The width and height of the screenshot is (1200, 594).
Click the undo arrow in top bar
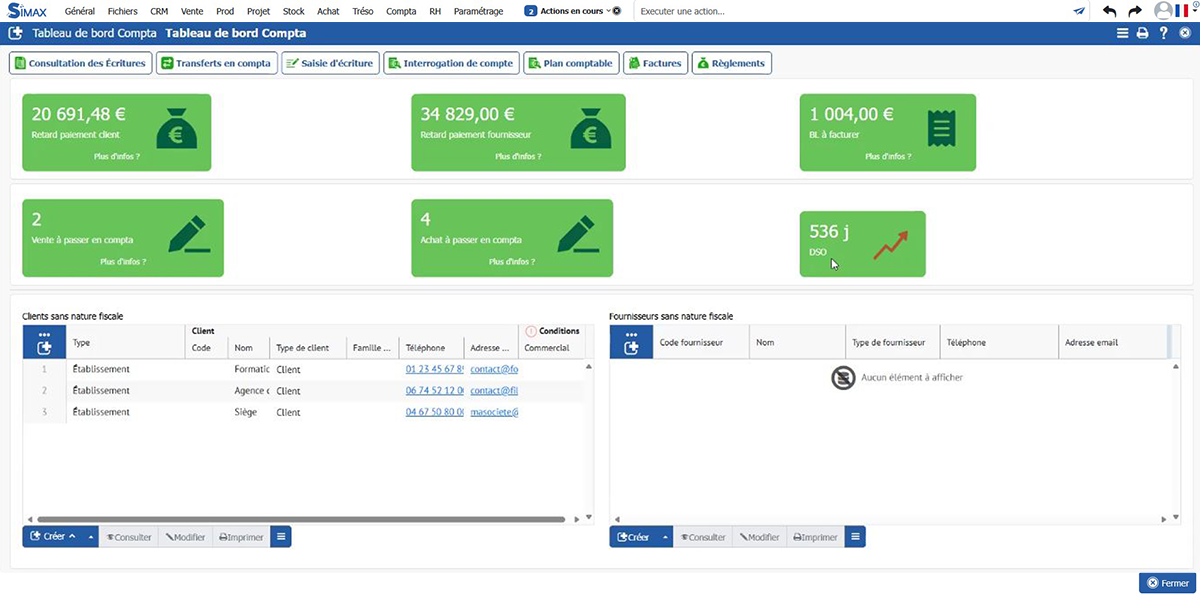(1109, 11)
